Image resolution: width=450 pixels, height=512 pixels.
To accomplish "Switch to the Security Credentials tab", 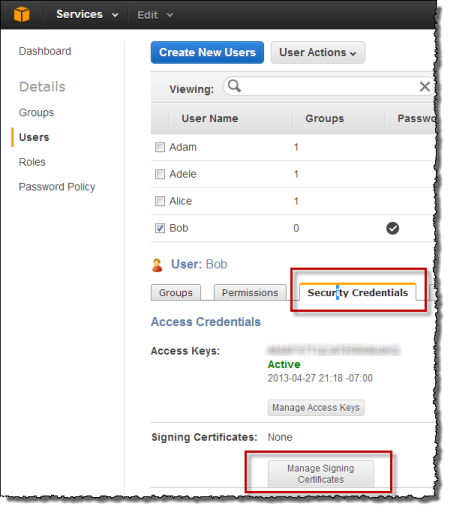I will point(357,292).
